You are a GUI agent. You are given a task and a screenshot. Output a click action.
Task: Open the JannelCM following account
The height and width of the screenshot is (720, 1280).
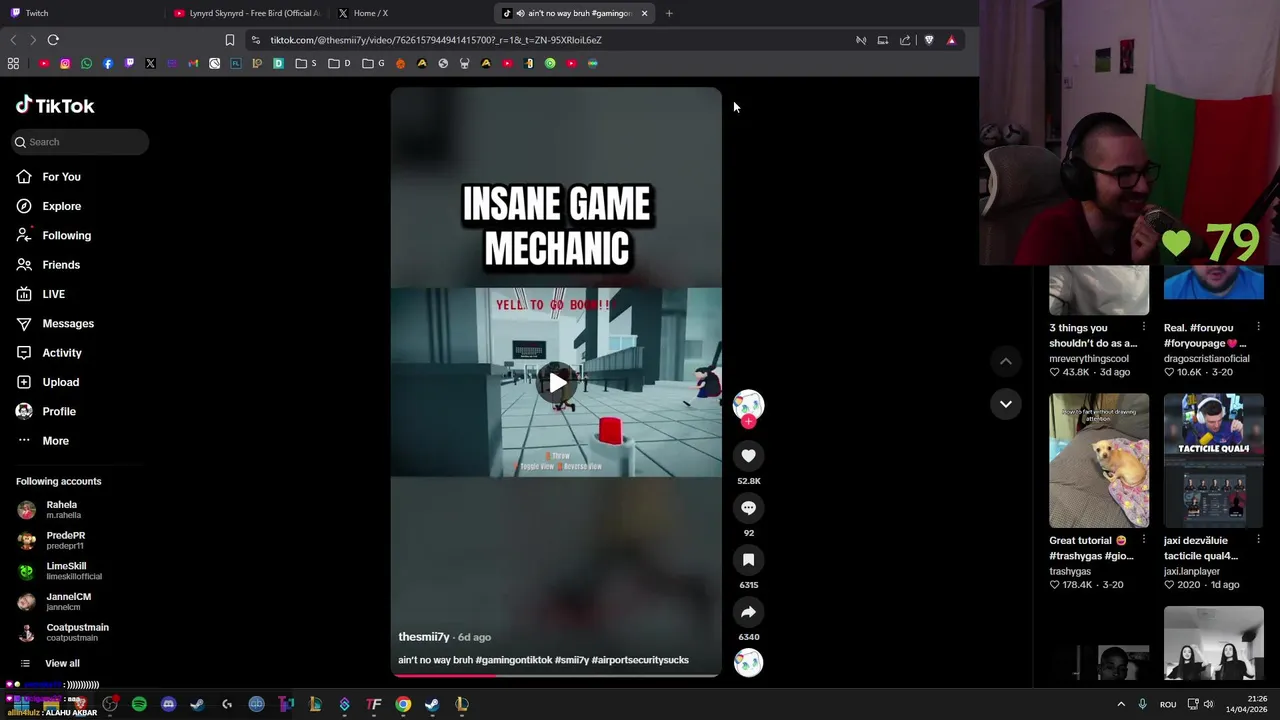[x=62, y=602]
